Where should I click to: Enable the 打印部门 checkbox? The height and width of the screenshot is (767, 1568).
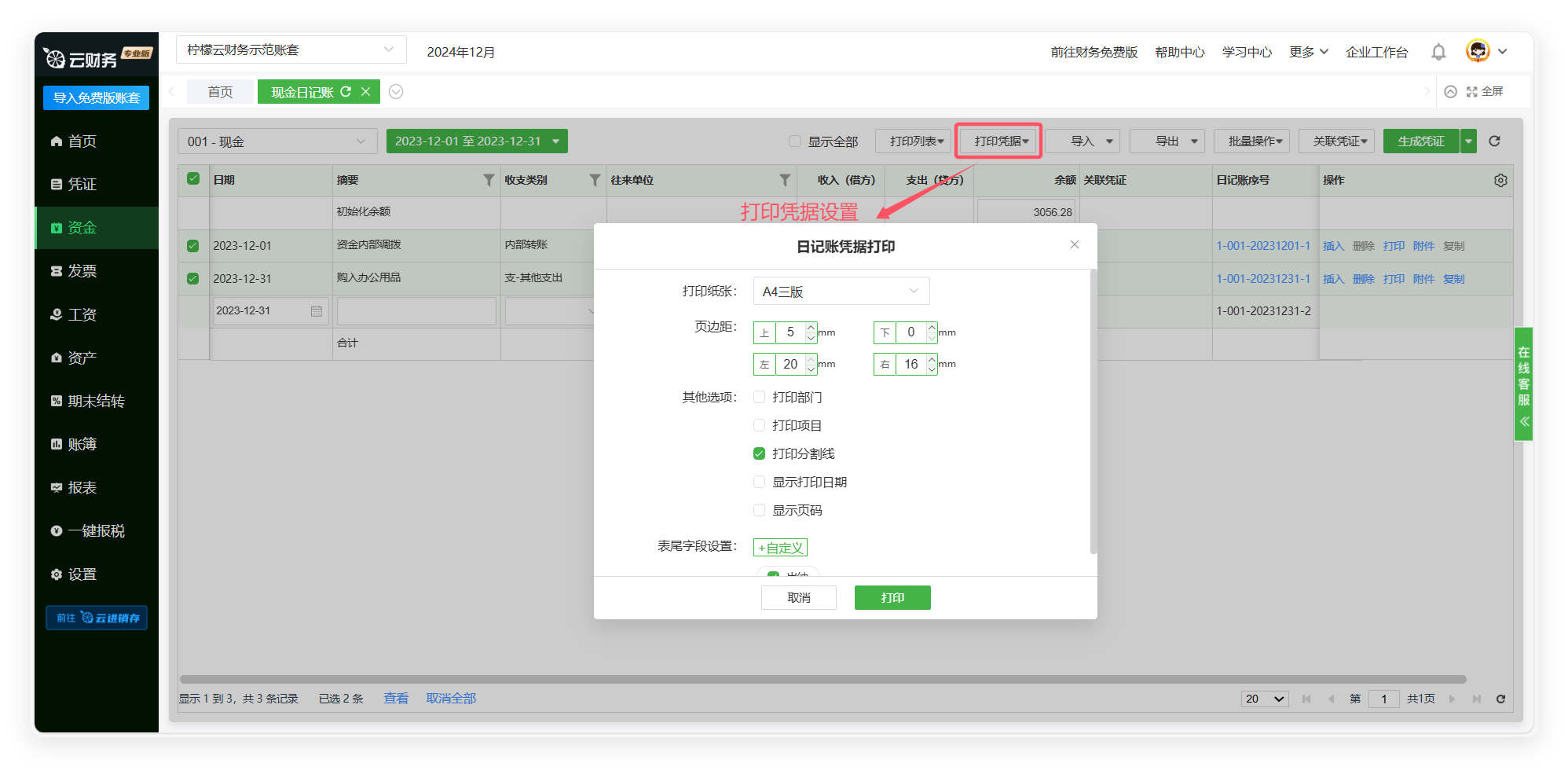759,398
